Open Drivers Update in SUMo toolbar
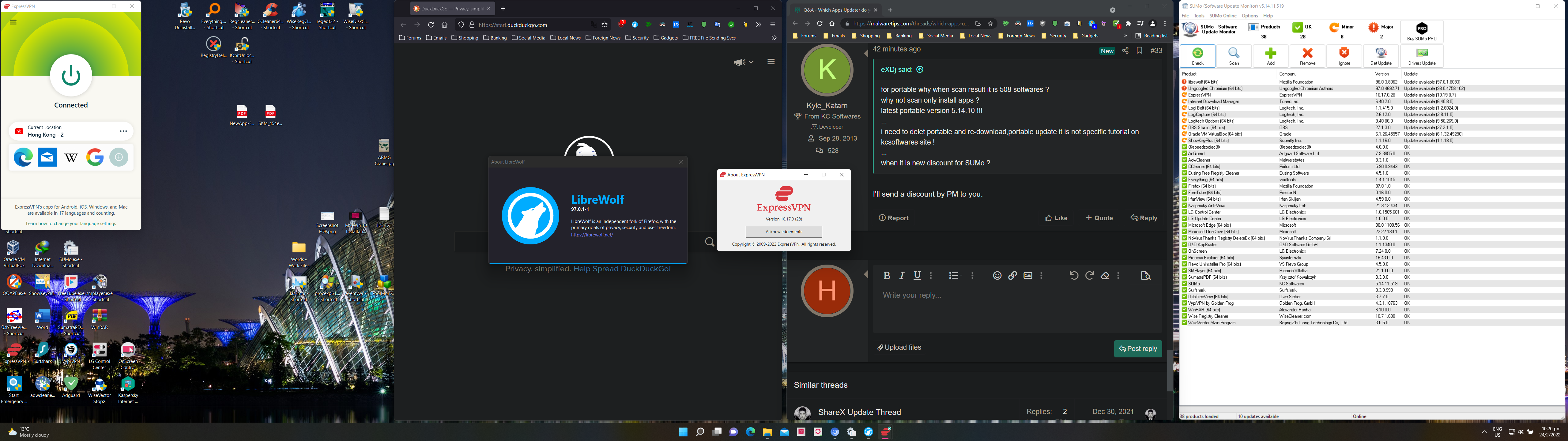The height and width of the screenshot is (441, 1568). tap(1421, 55)
